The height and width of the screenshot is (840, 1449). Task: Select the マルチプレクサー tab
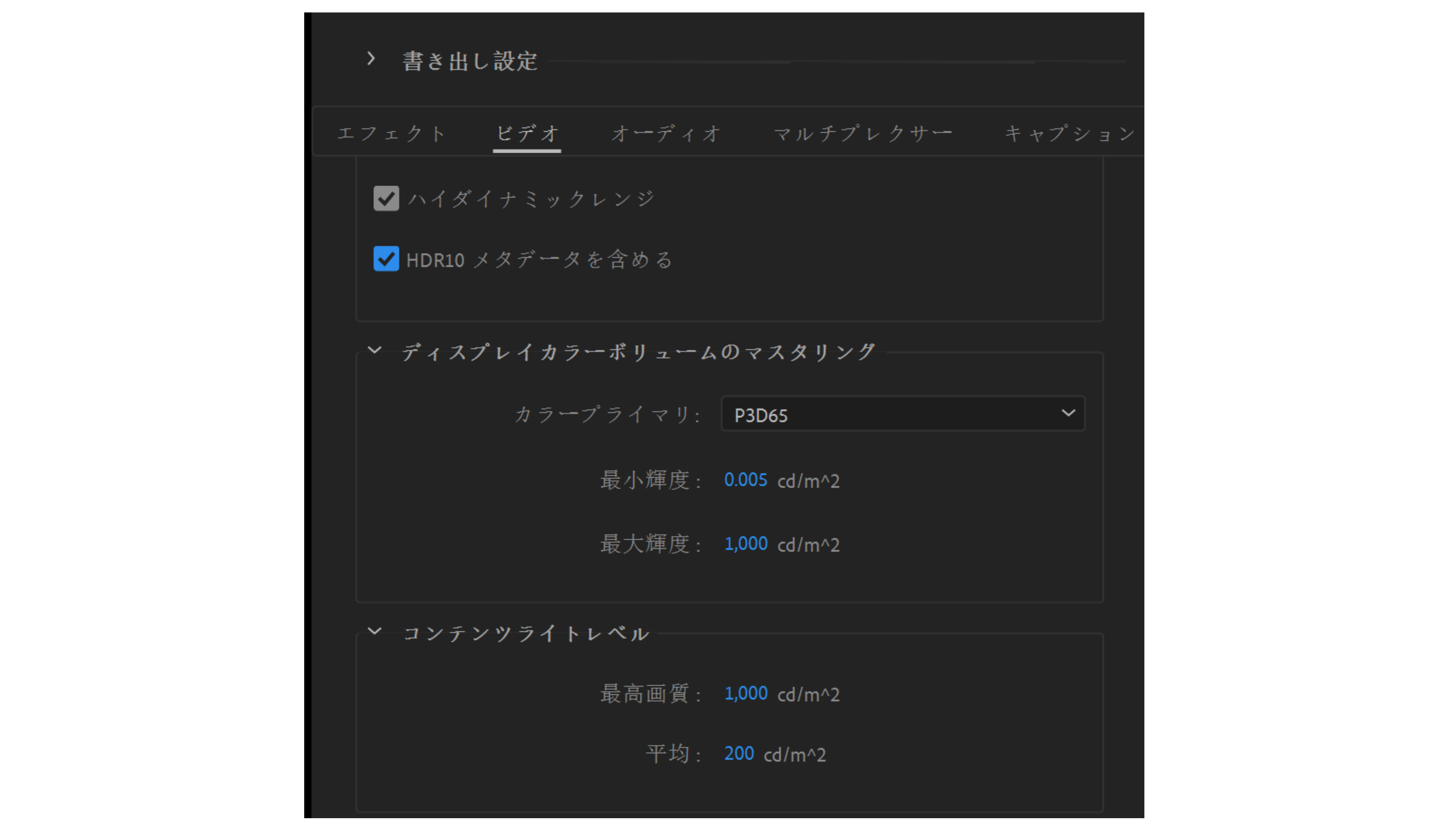click(x=864, y=133)
